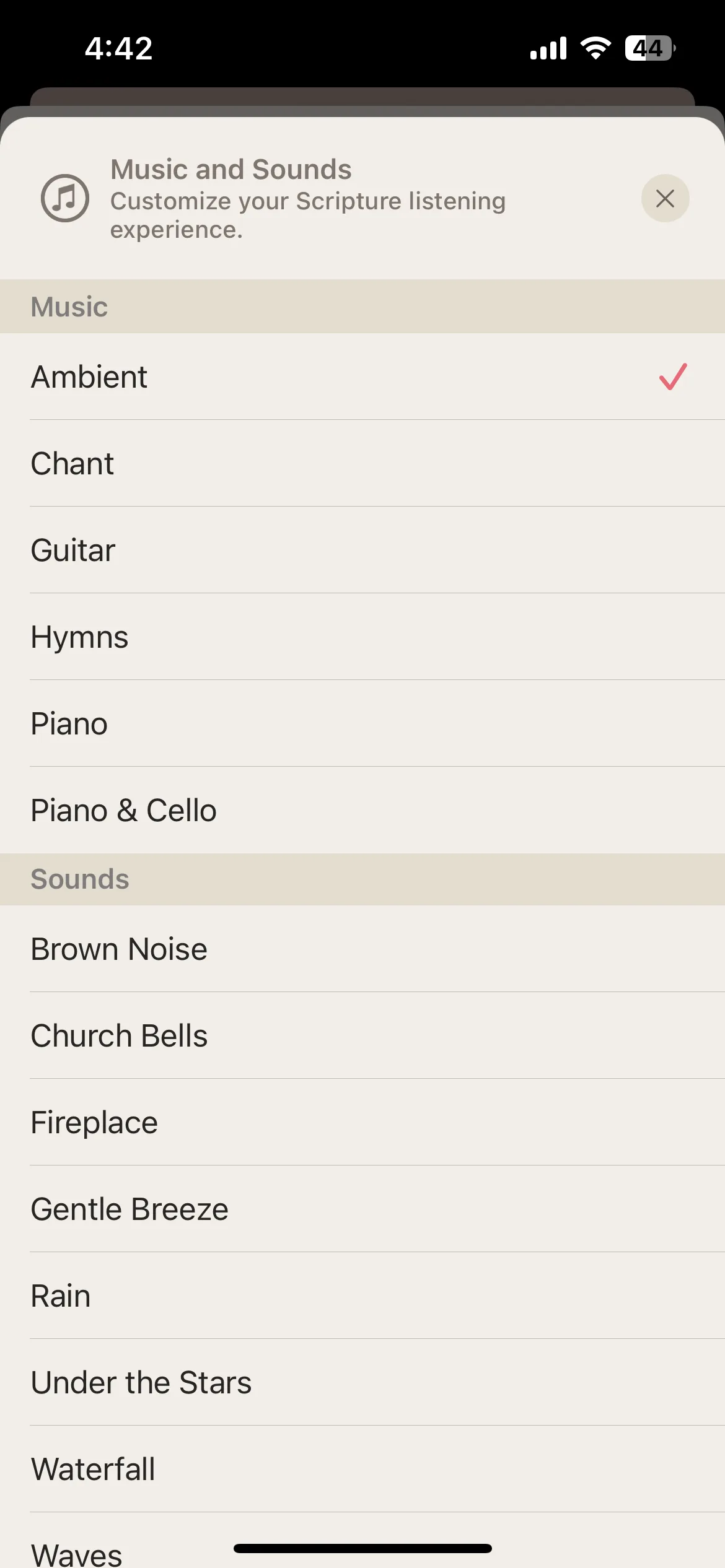The image size is (725, 1568).
Task: Select the Fireplace sound
Action: [x=362, y=1122]
